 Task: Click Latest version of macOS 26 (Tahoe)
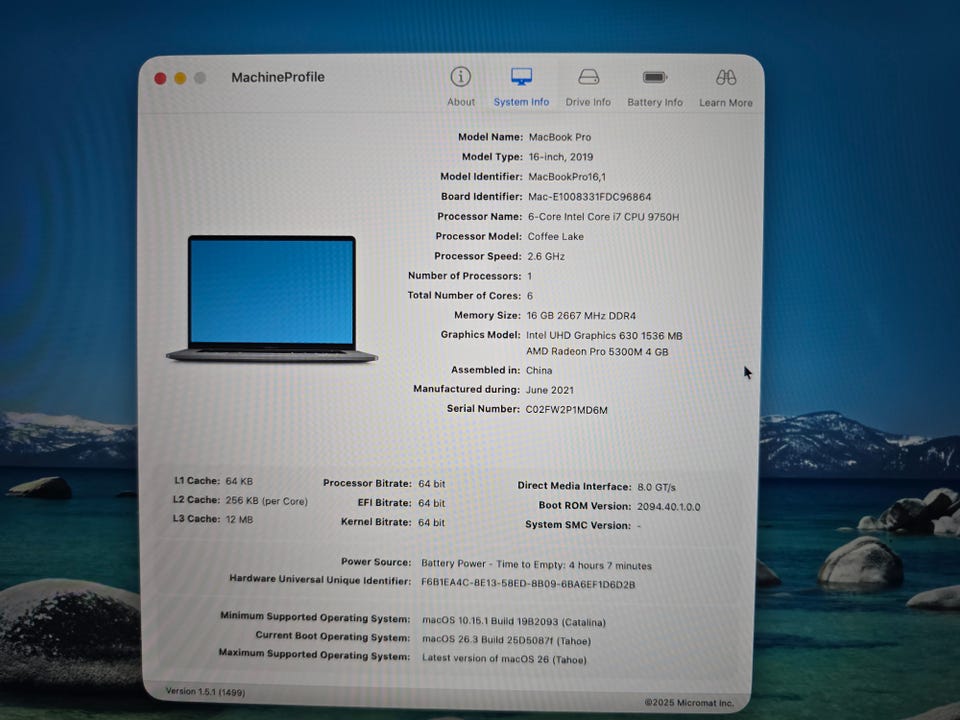pos(504,659)
